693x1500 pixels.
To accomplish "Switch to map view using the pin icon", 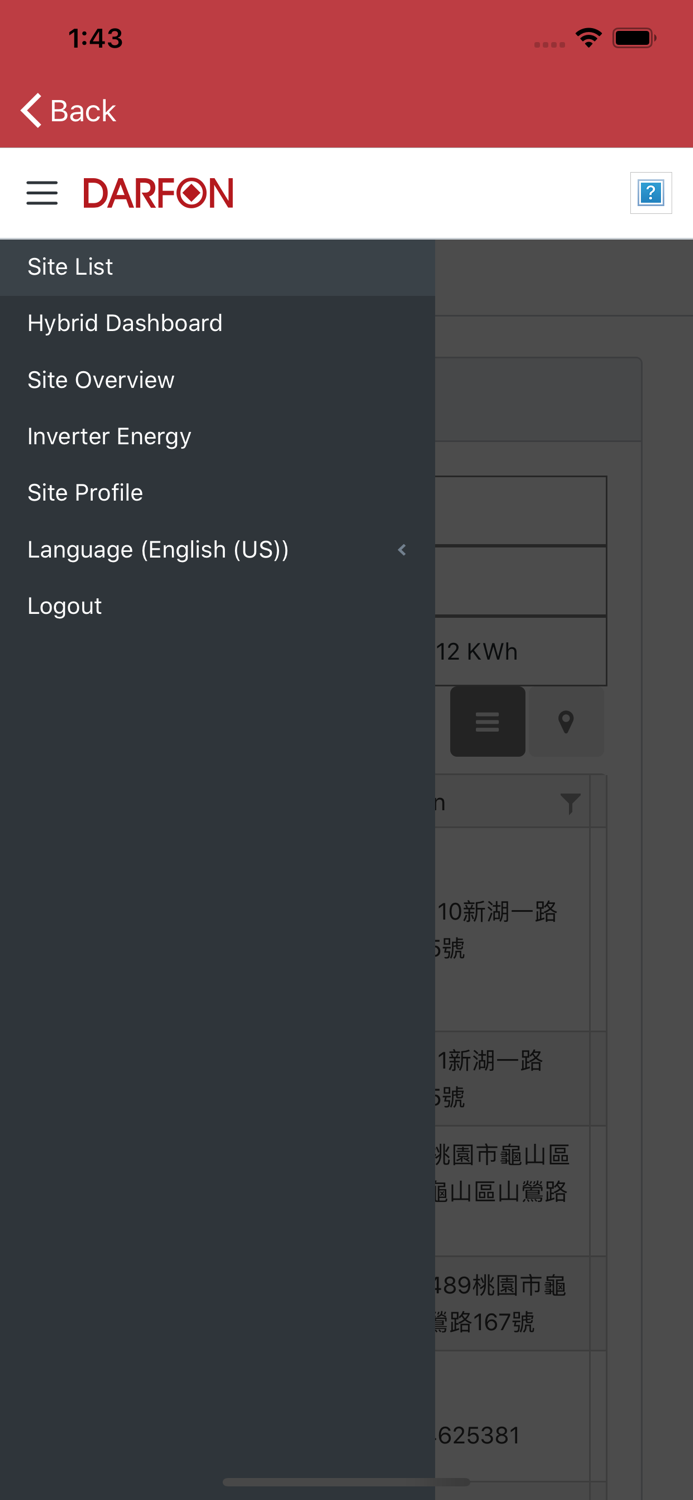I will pyautogui.click(x=566, y=721).
